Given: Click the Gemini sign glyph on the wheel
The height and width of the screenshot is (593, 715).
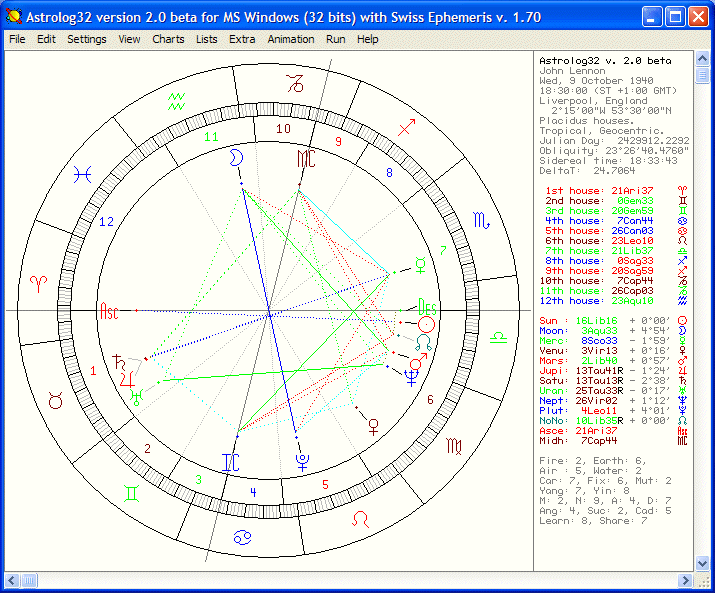Looking at the screenshot, I should (131, 494).
